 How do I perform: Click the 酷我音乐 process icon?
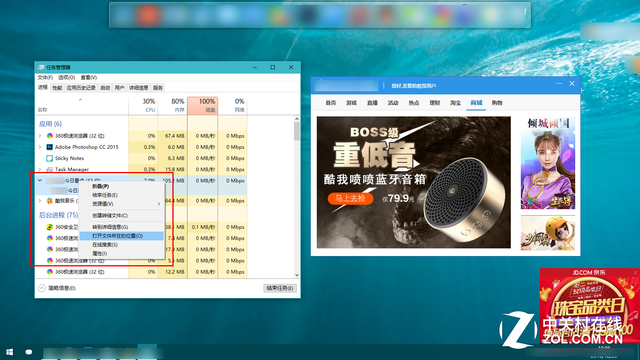49,201
